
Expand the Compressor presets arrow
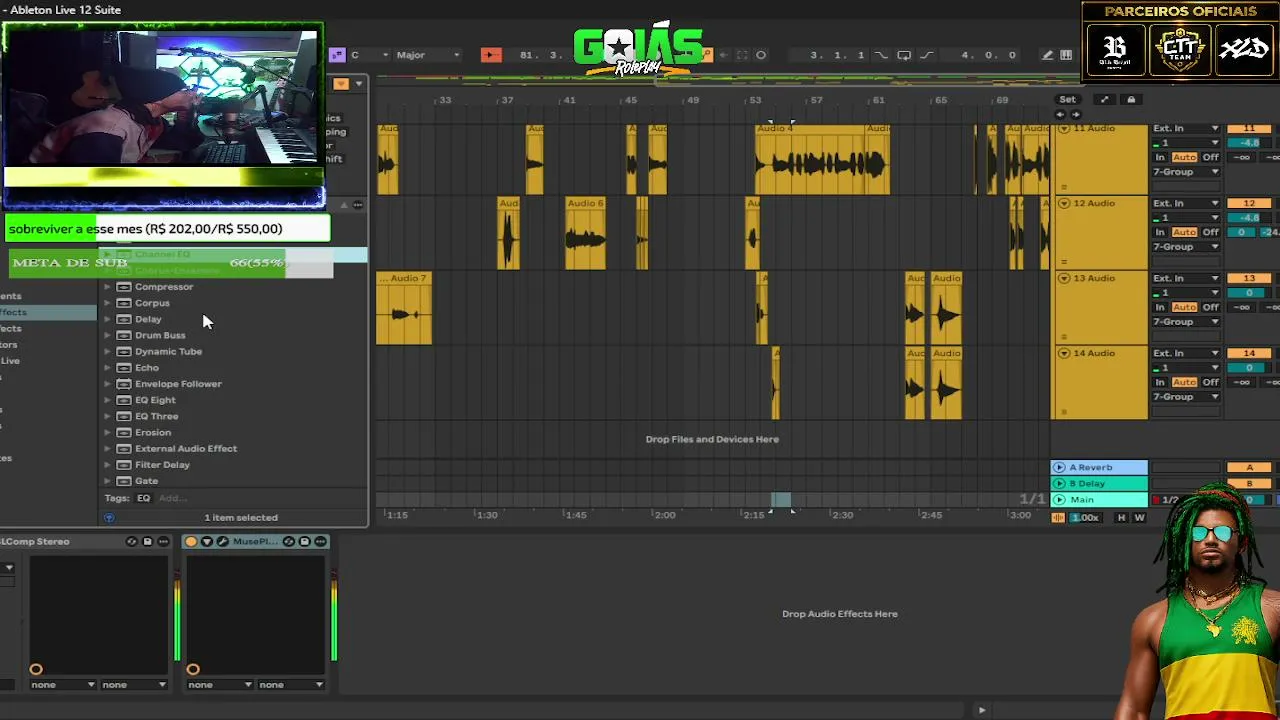(x=107, y=287)
